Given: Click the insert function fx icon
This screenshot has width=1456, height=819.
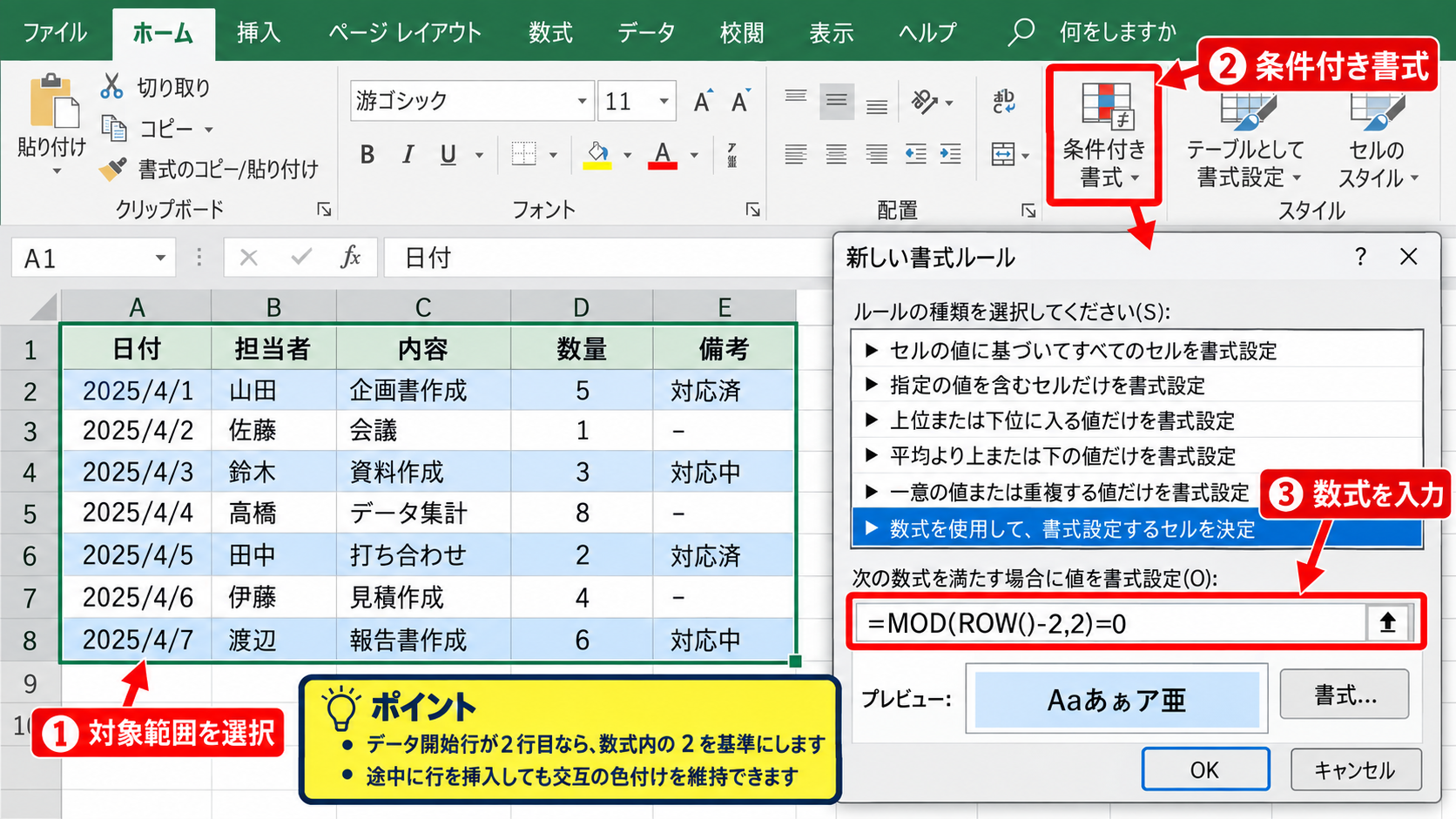Looking at the screenshot, I should (x=350, y=257).
